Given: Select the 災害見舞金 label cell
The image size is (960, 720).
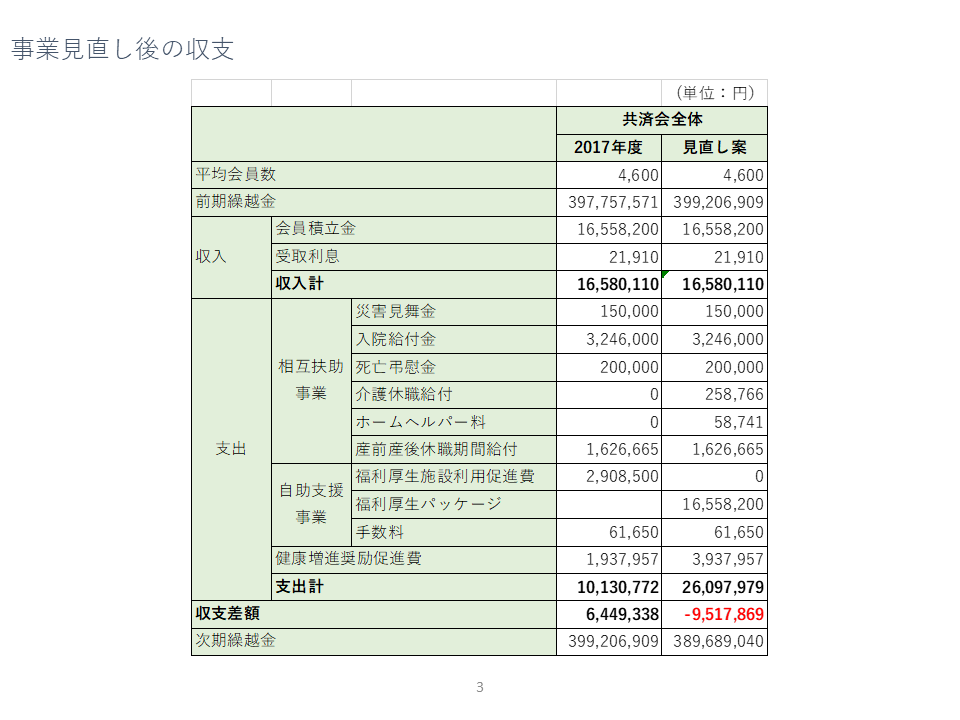Looking at the screenshot, I should click(x=395, y=312).
